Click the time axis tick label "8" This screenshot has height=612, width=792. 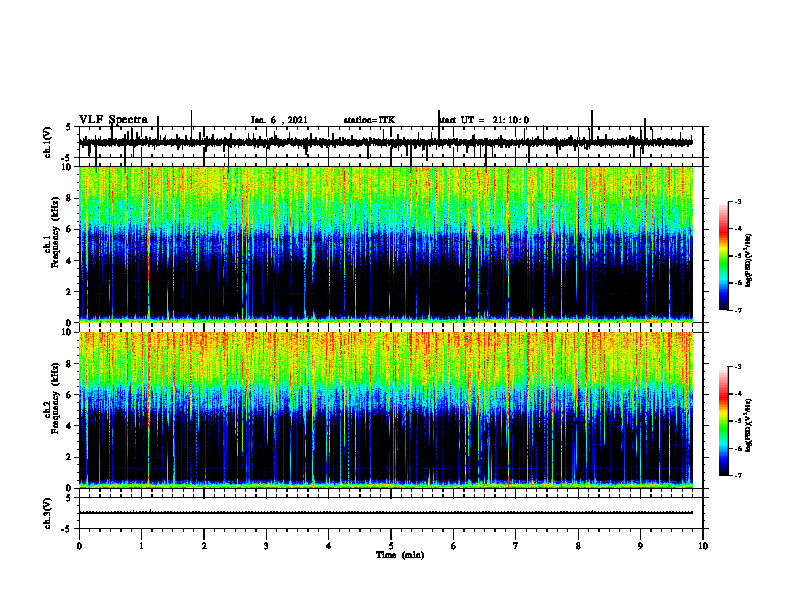(578, 546)
